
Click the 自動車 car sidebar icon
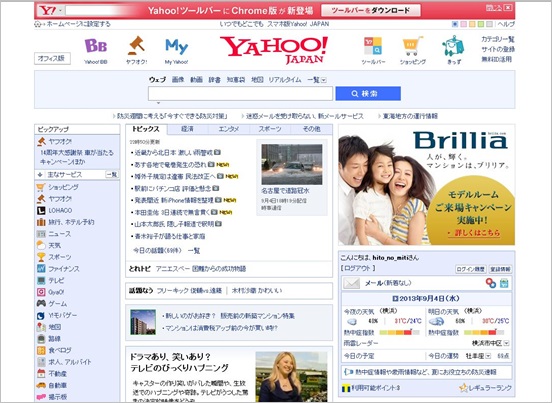tap(41, 385)
